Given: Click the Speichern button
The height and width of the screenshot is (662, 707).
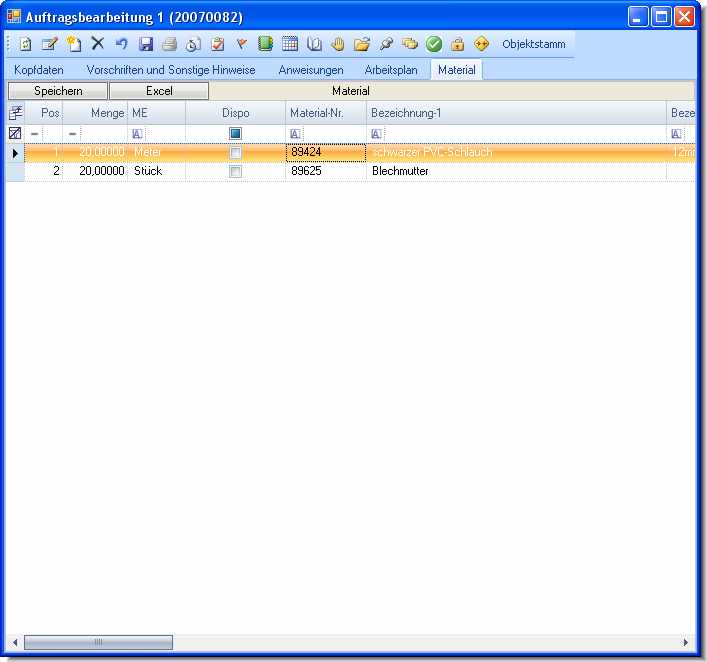Looking at the screenshot, I should click(x=58, y=91).
